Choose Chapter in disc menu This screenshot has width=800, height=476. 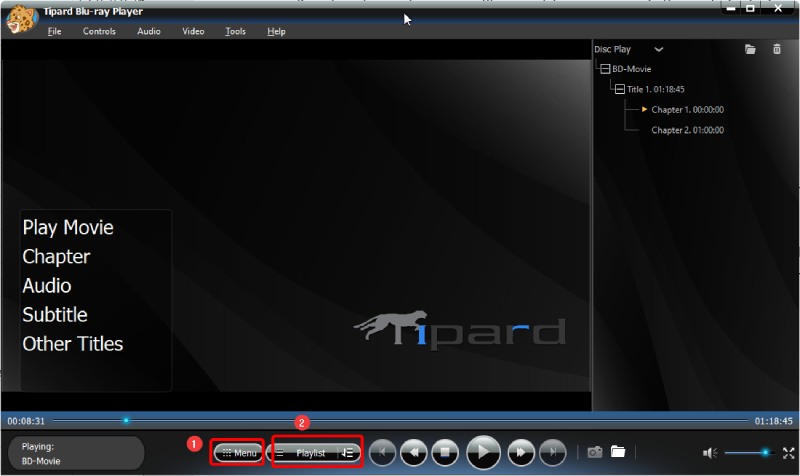(56, 257)
